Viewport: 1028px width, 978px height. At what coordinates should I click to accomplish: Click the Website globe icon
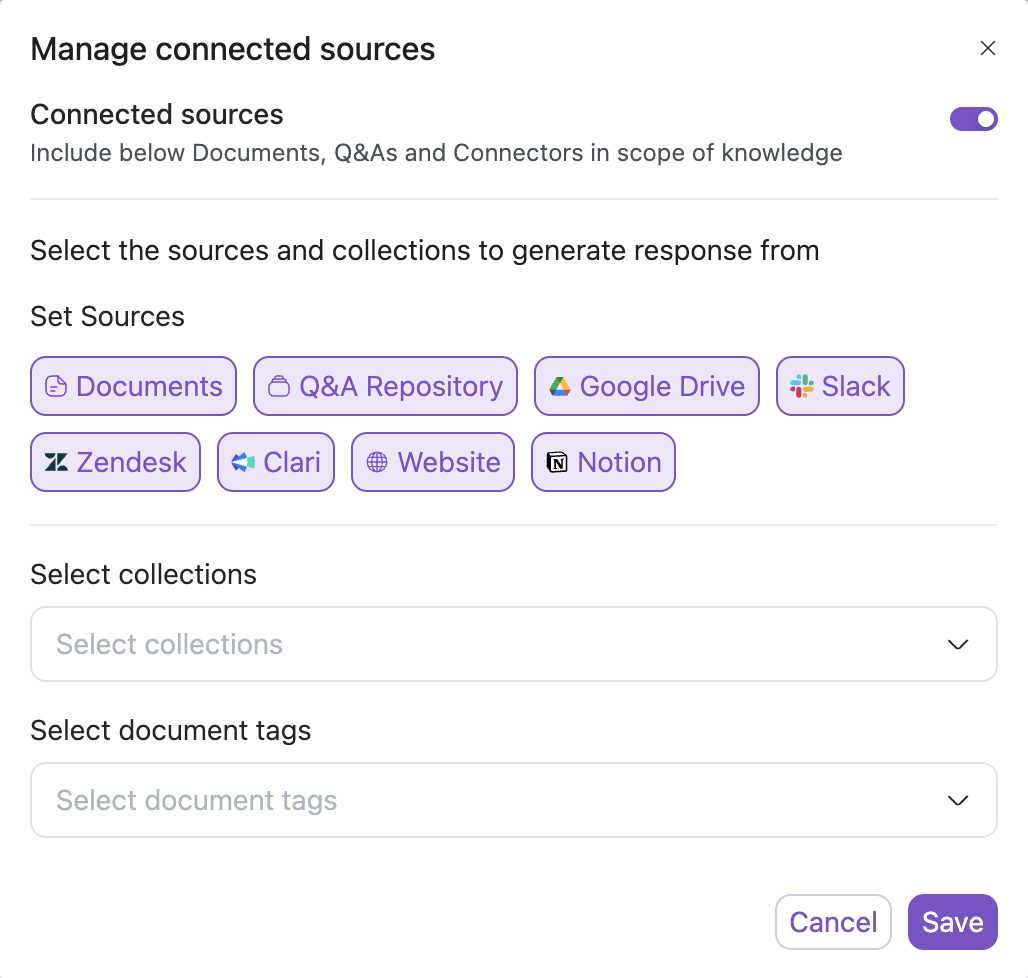click(377, 463)
